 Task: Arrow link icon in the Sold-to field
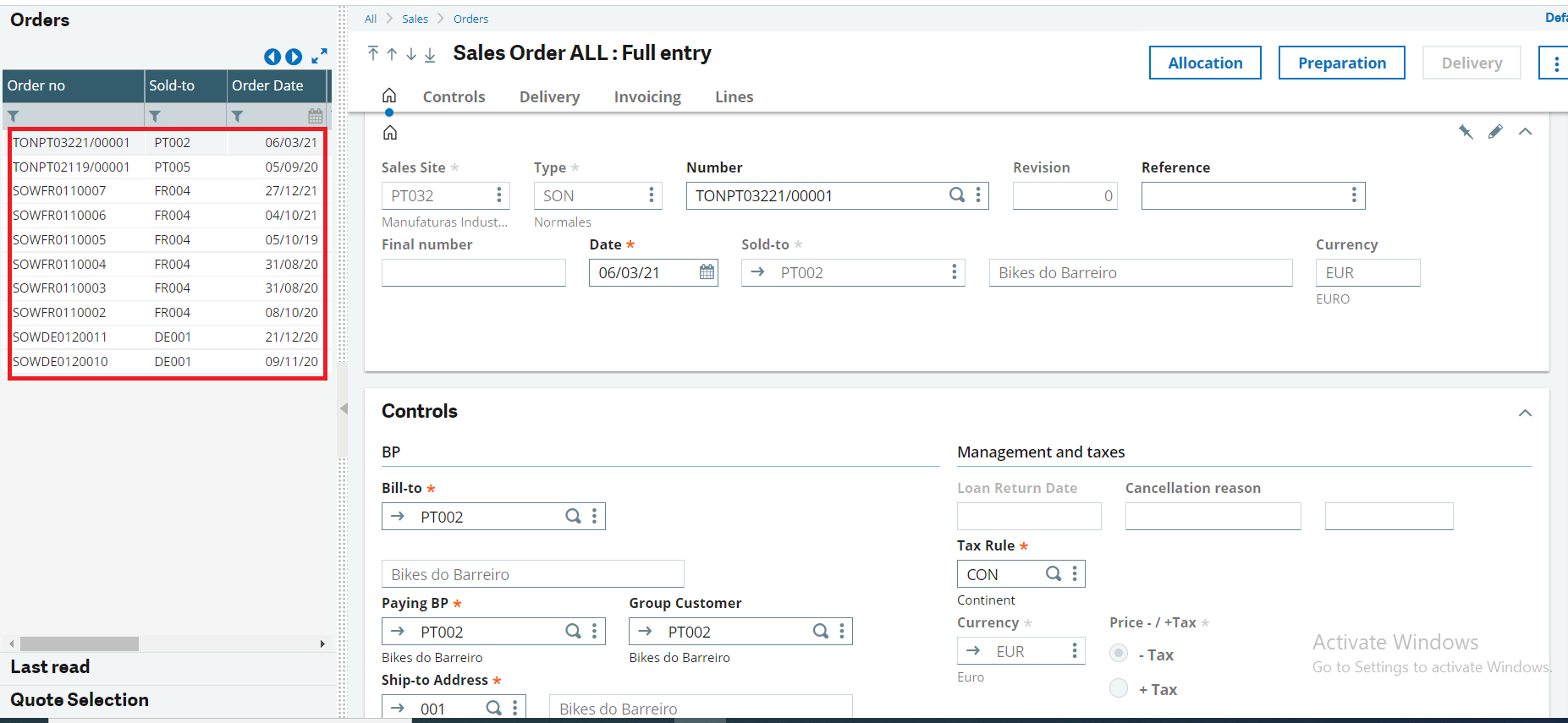758,272
